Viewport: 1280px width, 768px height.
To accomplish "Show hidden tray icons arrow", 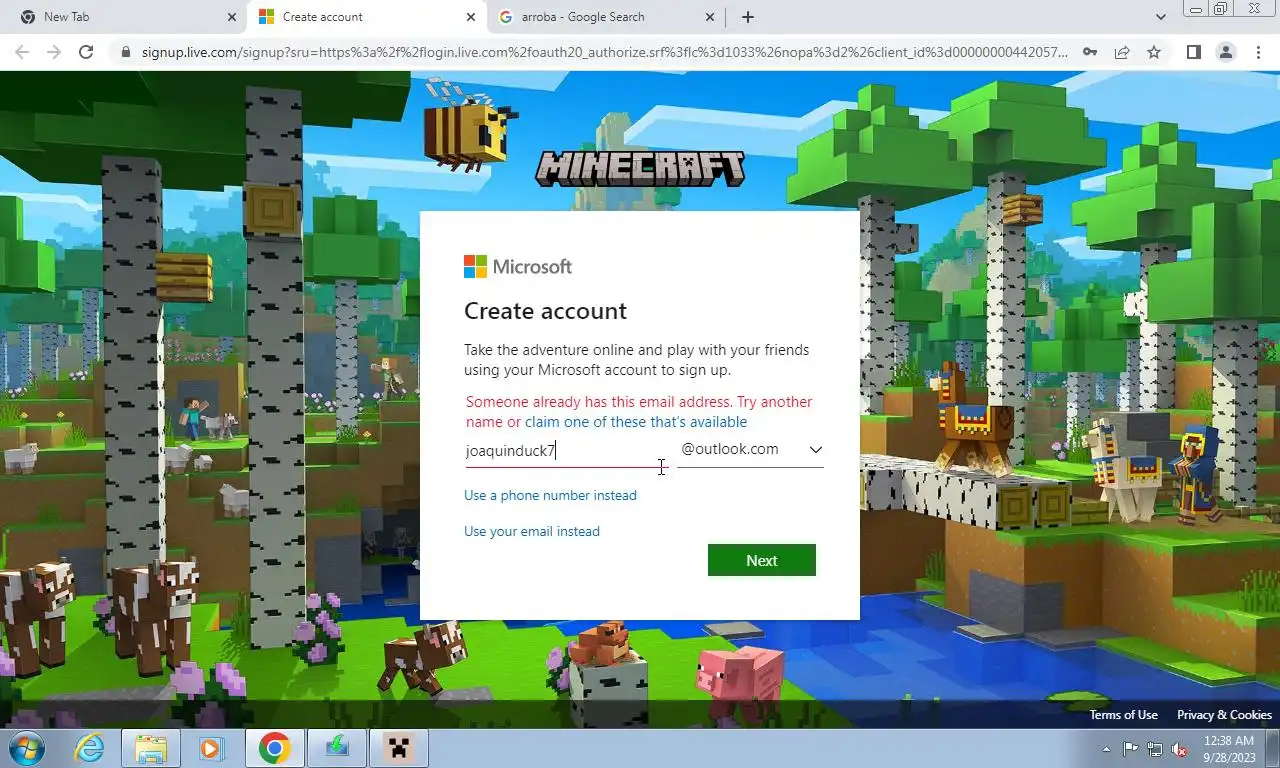I will pyautogui.click(x=1106, y=749).
